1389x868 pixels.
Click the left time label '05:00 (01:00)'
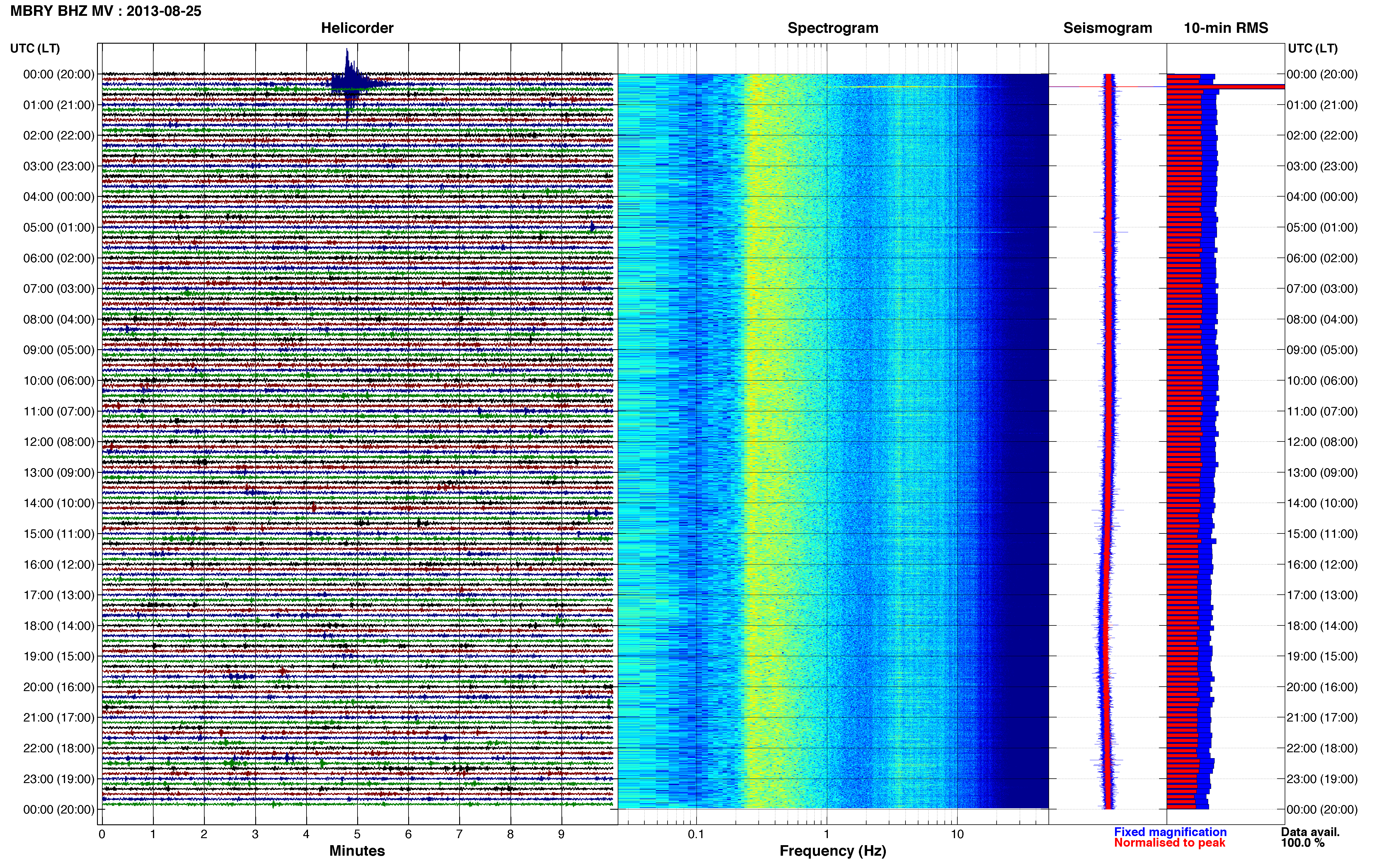(59, 227)
